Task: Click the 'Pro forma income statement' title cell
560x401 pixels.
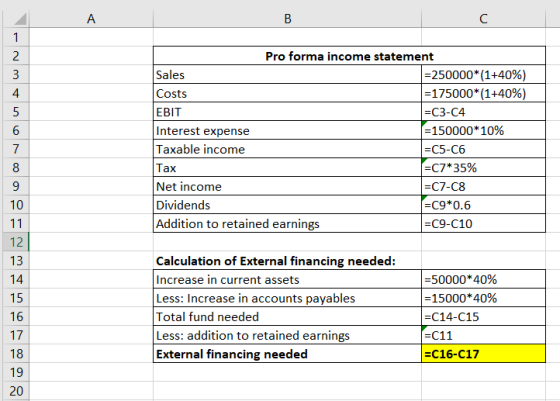Action: [x=349, y=56]
